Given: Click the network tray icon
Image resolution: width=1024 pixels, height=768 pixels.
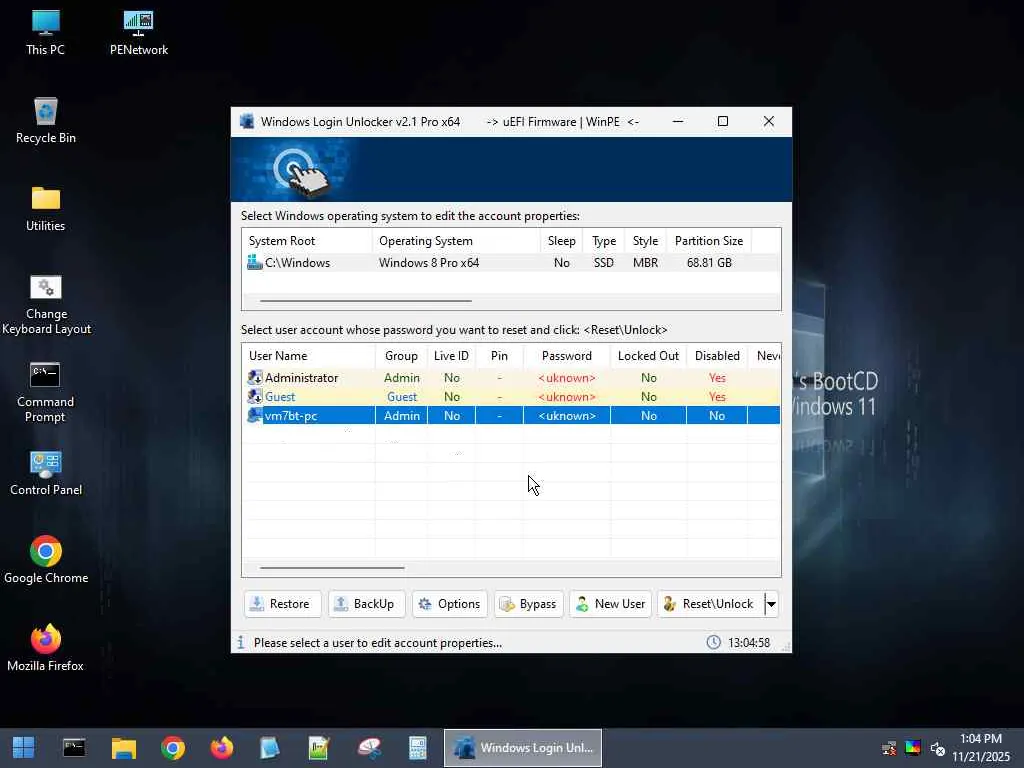Looking at the screenshot, I should [889, 748].
